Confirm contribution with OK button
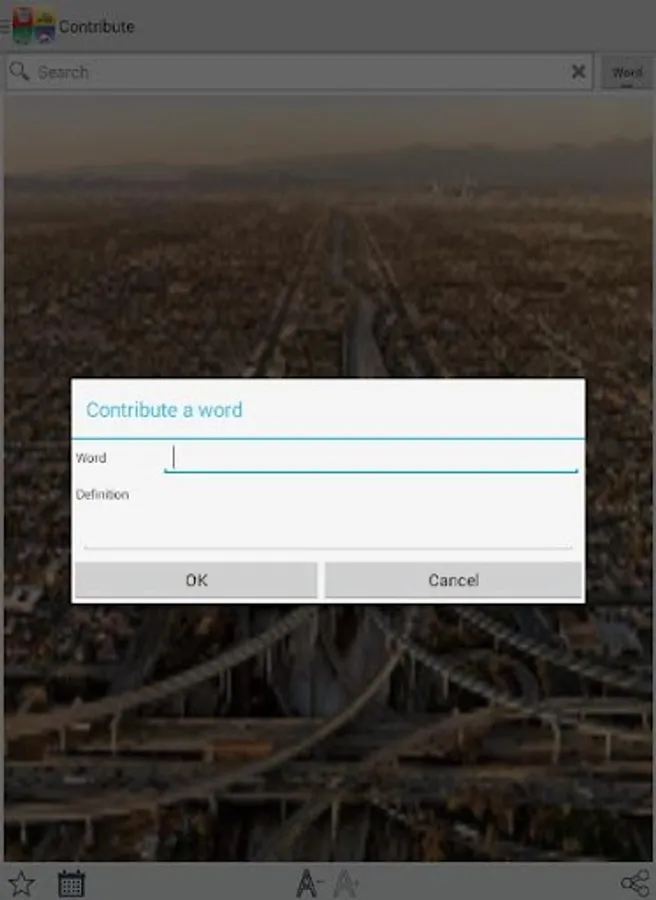656x900 pixels. (196, 580)
